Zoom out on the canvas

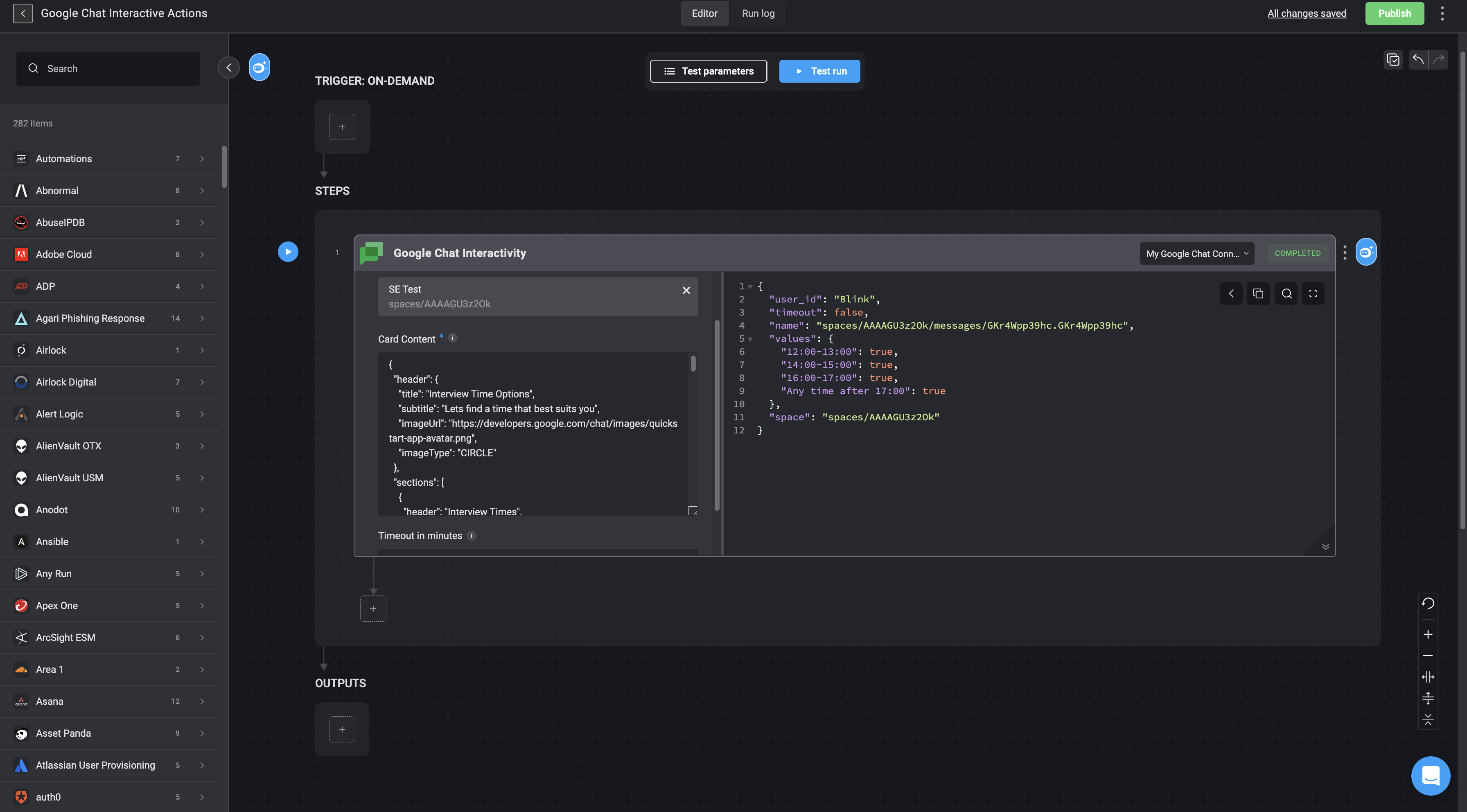pyautogui.click(x=1428, y=656)
